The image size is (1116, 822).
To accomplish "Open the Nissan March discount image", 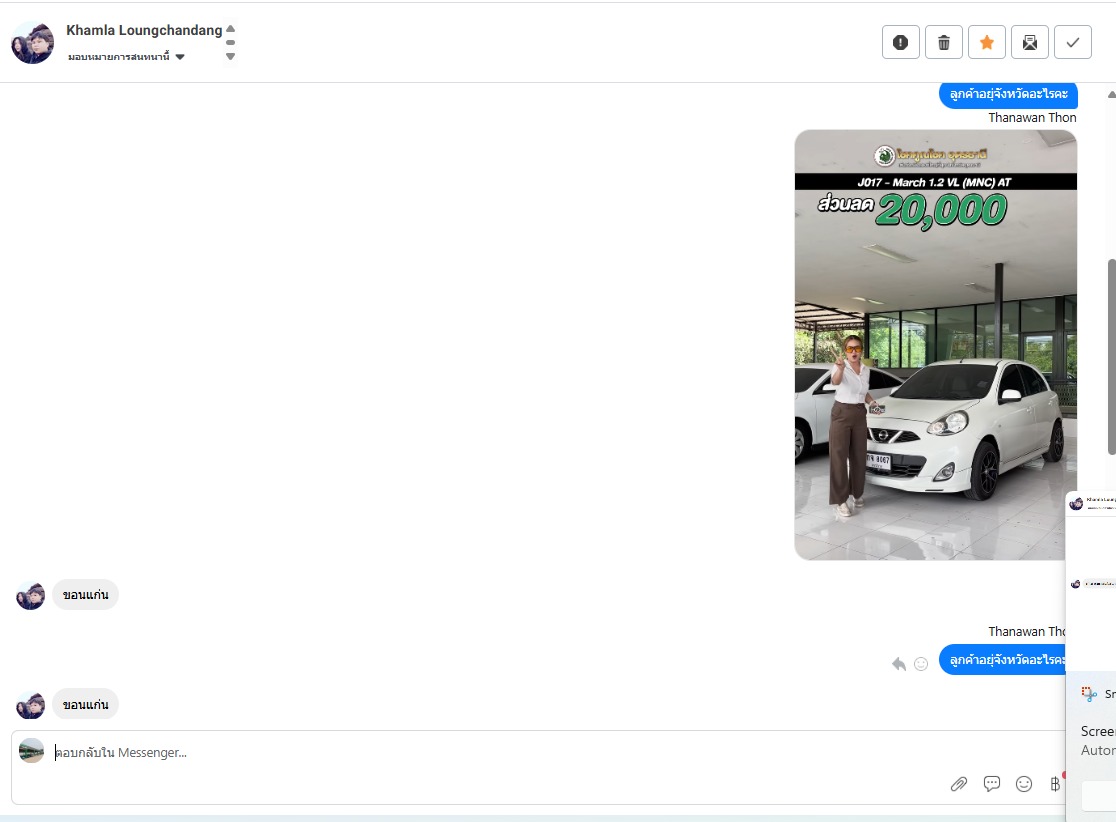I will click(935, 345).
